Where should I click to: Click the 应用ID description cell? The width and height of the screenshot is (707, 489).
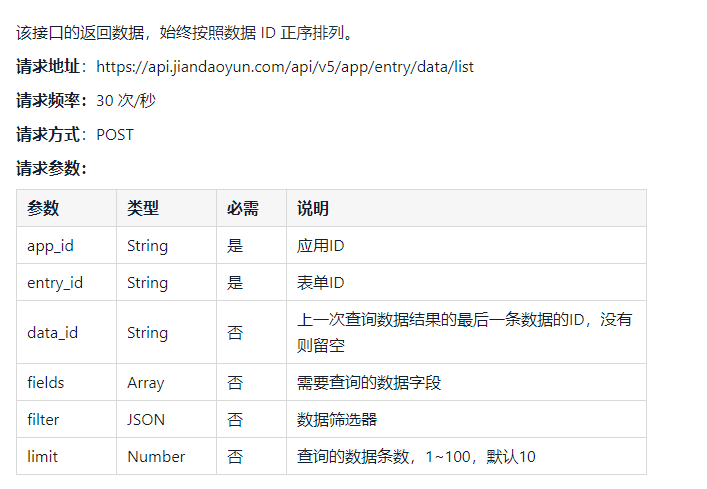(x=467, y=246)
